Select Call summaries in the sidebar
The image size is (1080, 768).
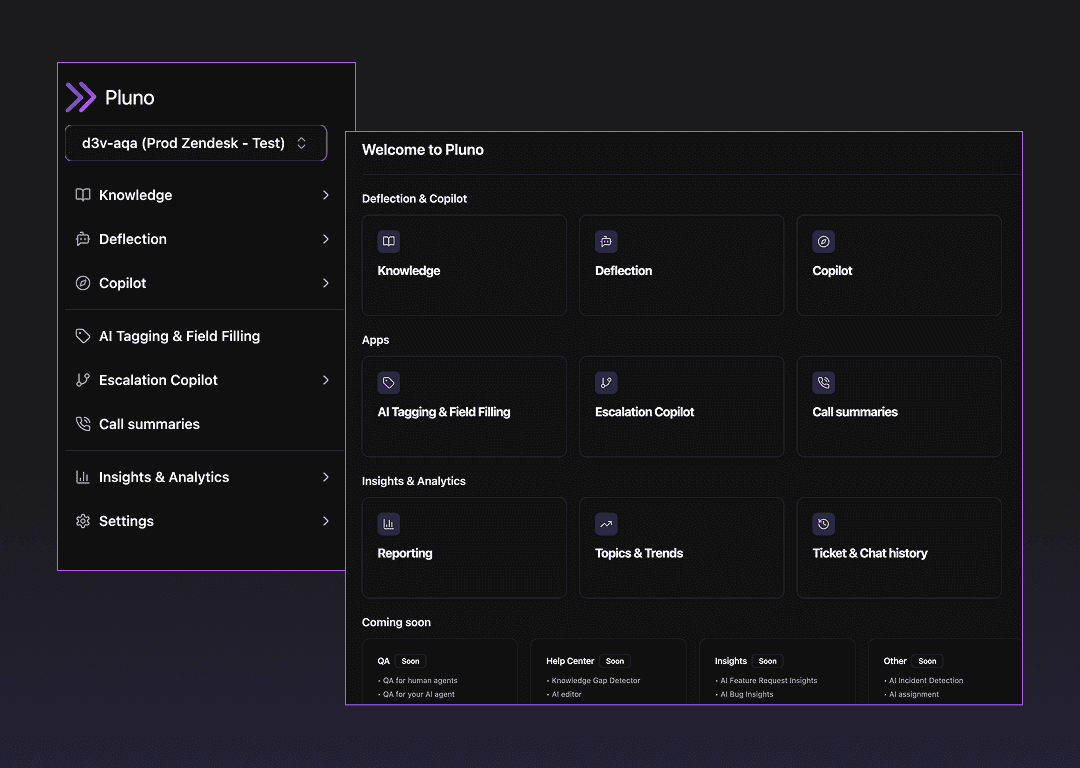click(x=149, y=424)
